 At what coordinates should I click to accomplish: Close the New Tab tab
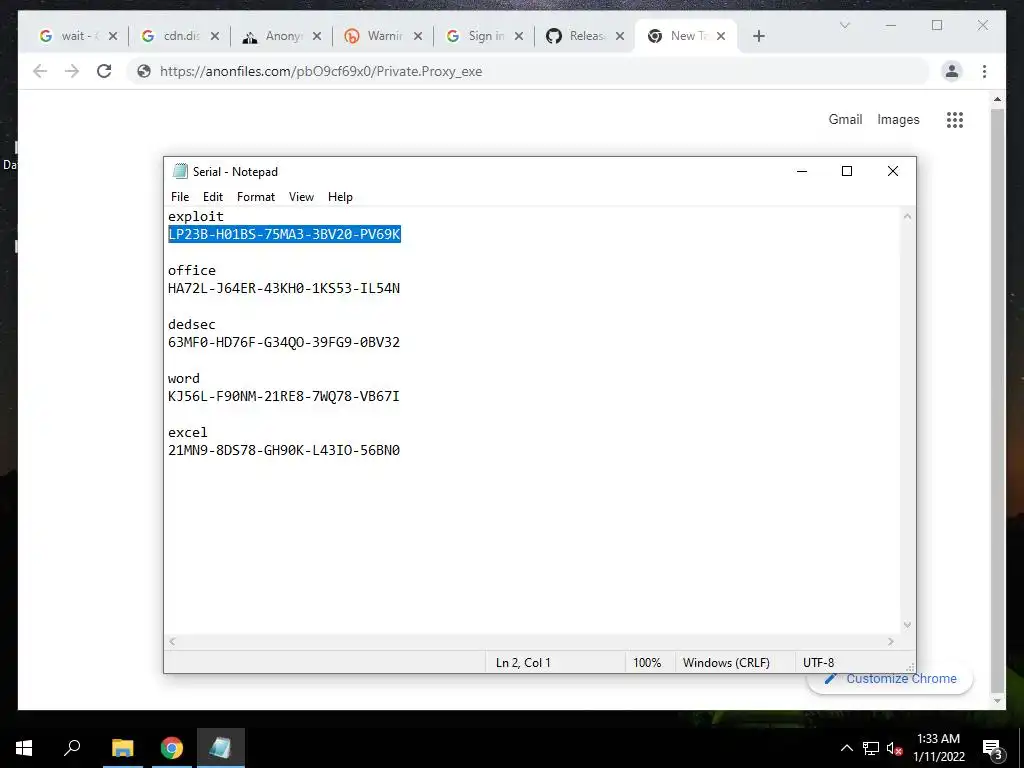point(721,36)
